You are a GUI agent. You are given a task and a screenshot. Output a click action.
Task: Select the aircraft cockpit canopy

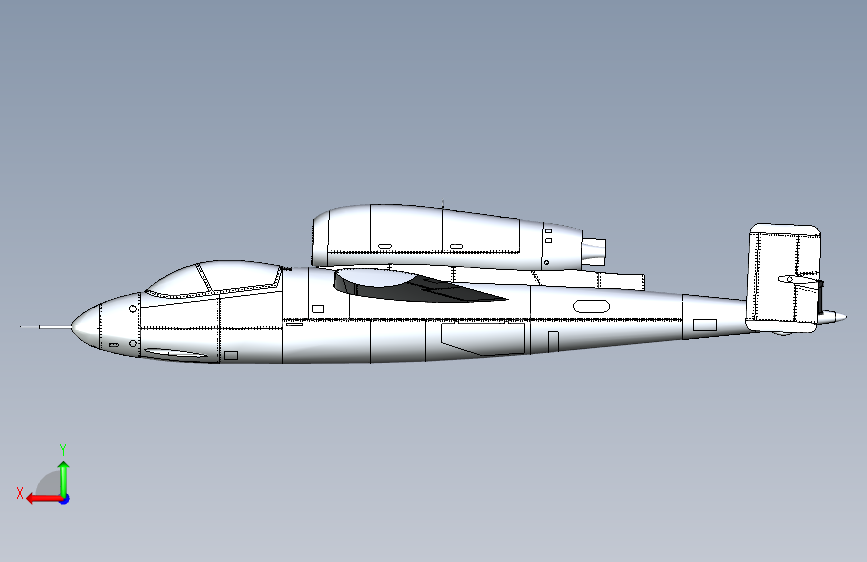(216, 279)
